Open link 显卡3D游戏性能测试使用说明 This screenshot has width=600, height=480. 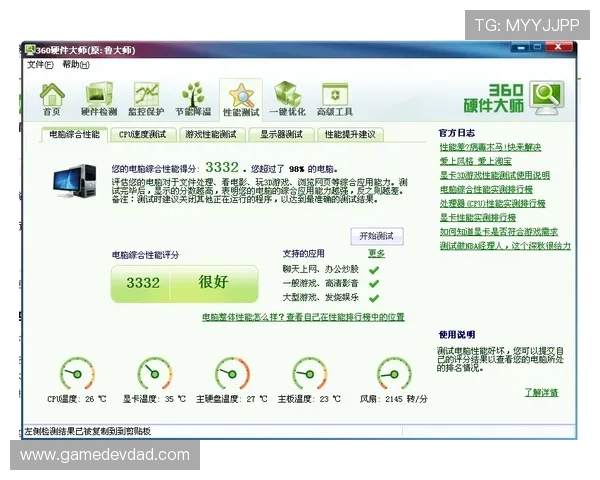tap(494, 175)
